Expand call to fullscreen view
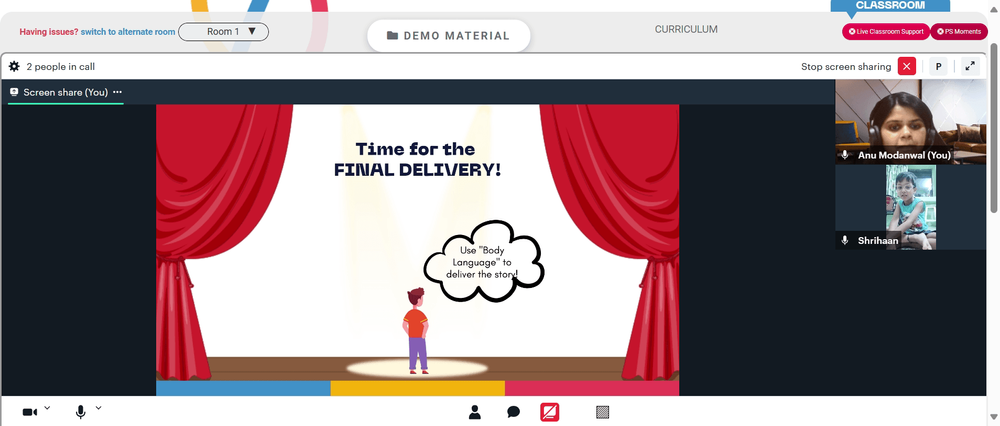The height and width of the screenshot is (426, 1000). pyautogui.click(x=970, y=66)
